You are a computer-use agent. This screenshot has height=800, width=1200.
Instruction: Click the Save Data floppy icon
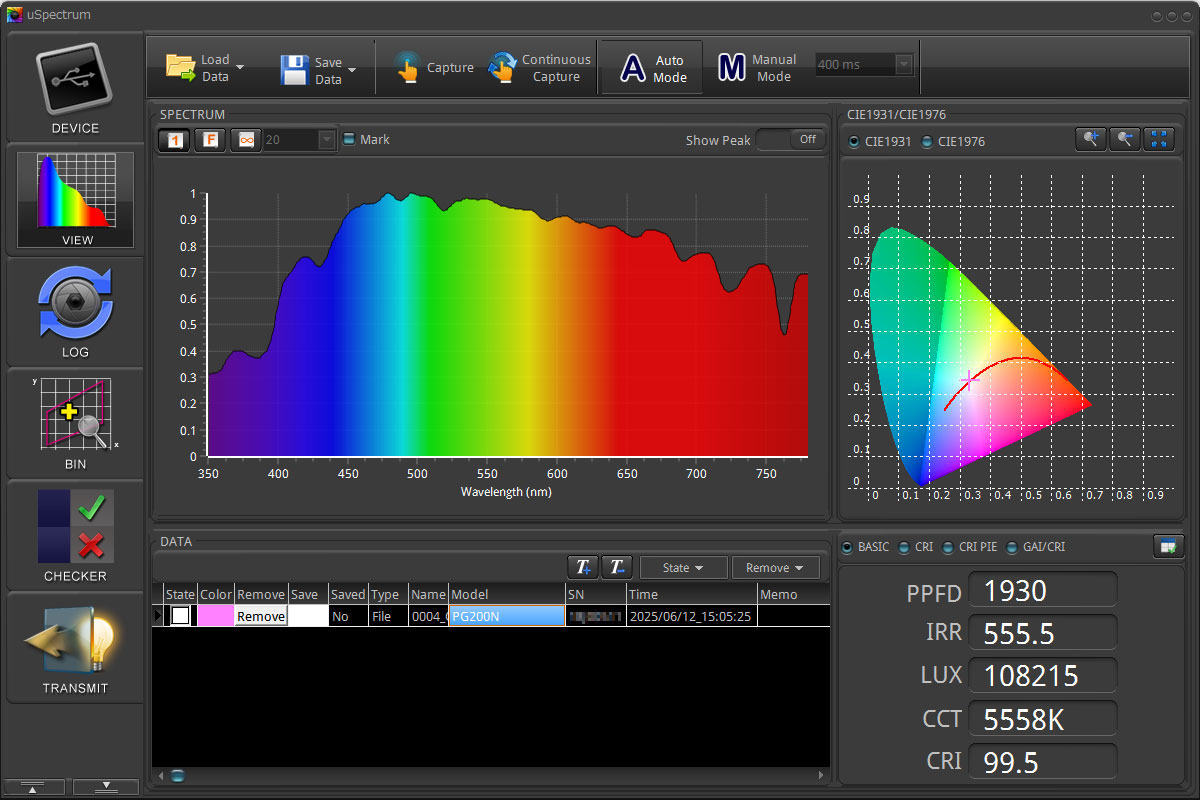295,68
